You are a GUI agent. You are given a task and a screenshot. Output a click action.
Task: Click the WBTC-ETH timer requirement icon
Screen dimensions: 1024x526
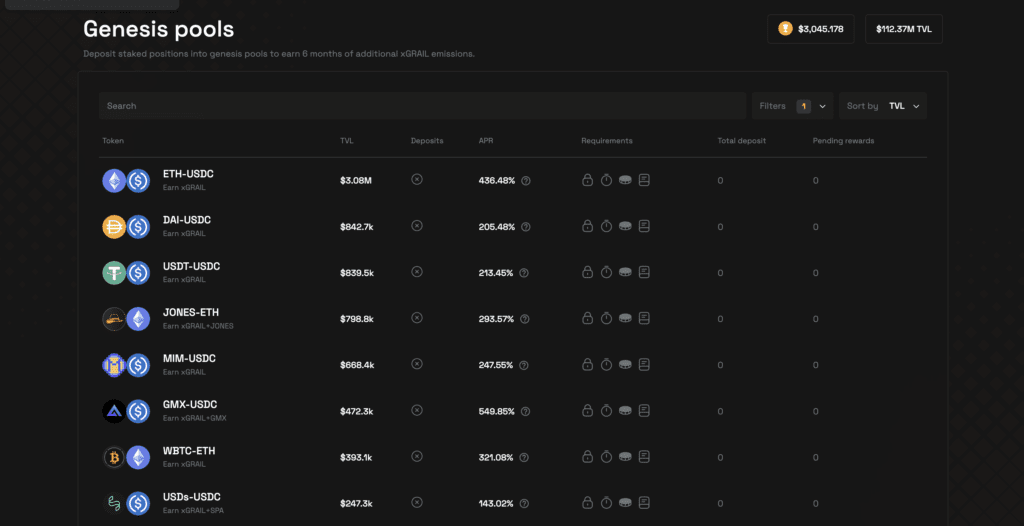point(606,456)
